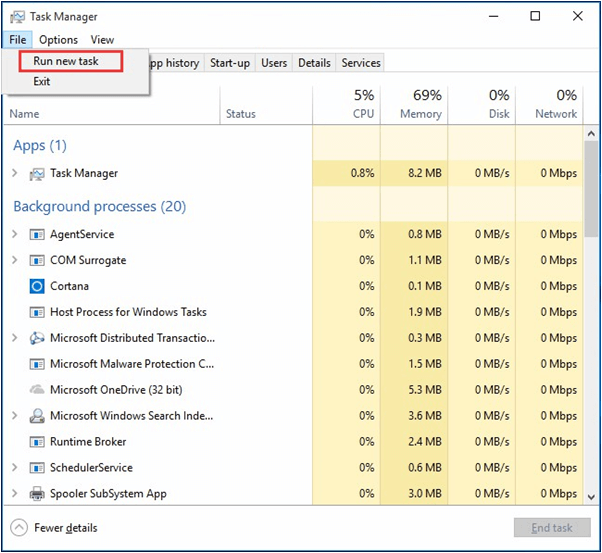This screenshot has width=602, height=553.
Task: Sort by the Name column header
Action: [112, 105]
